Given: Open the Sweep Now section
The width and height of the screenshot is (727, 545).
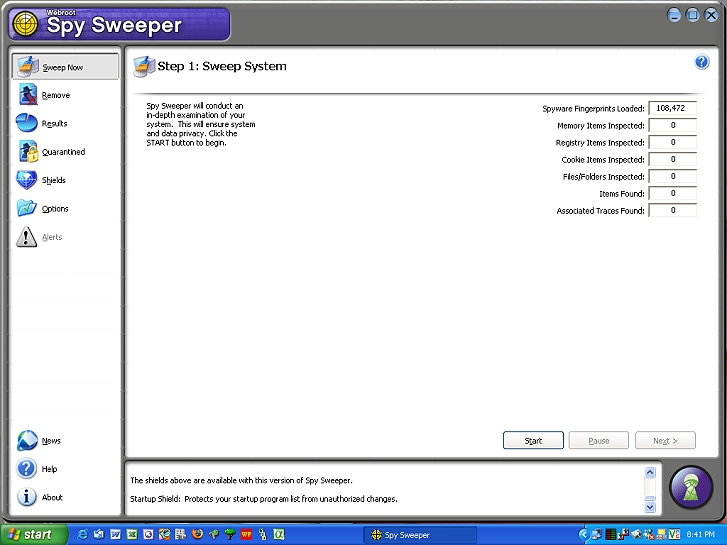Looking at the screenshot, I should click(x=65, y=66).
